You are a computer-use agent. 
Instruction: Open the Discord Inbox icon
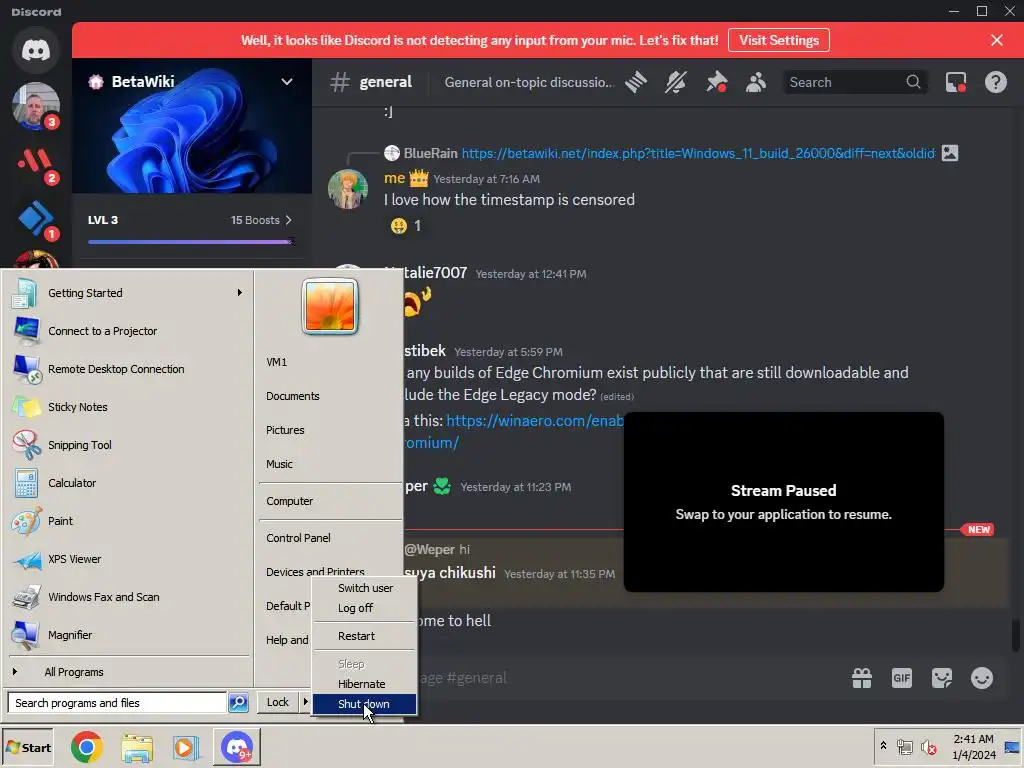(x=956, y=82)
